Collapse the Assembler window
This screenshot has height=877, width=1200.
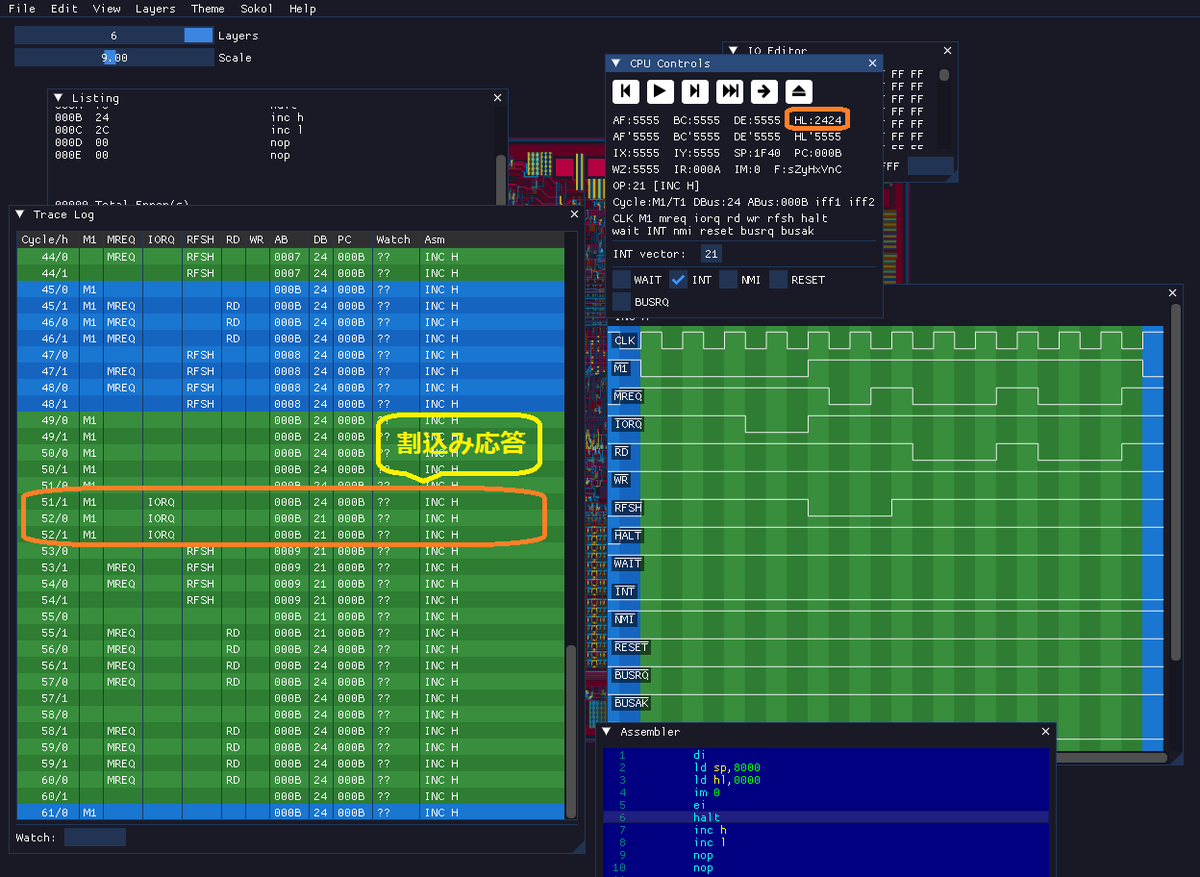click(x=607, y=732)
